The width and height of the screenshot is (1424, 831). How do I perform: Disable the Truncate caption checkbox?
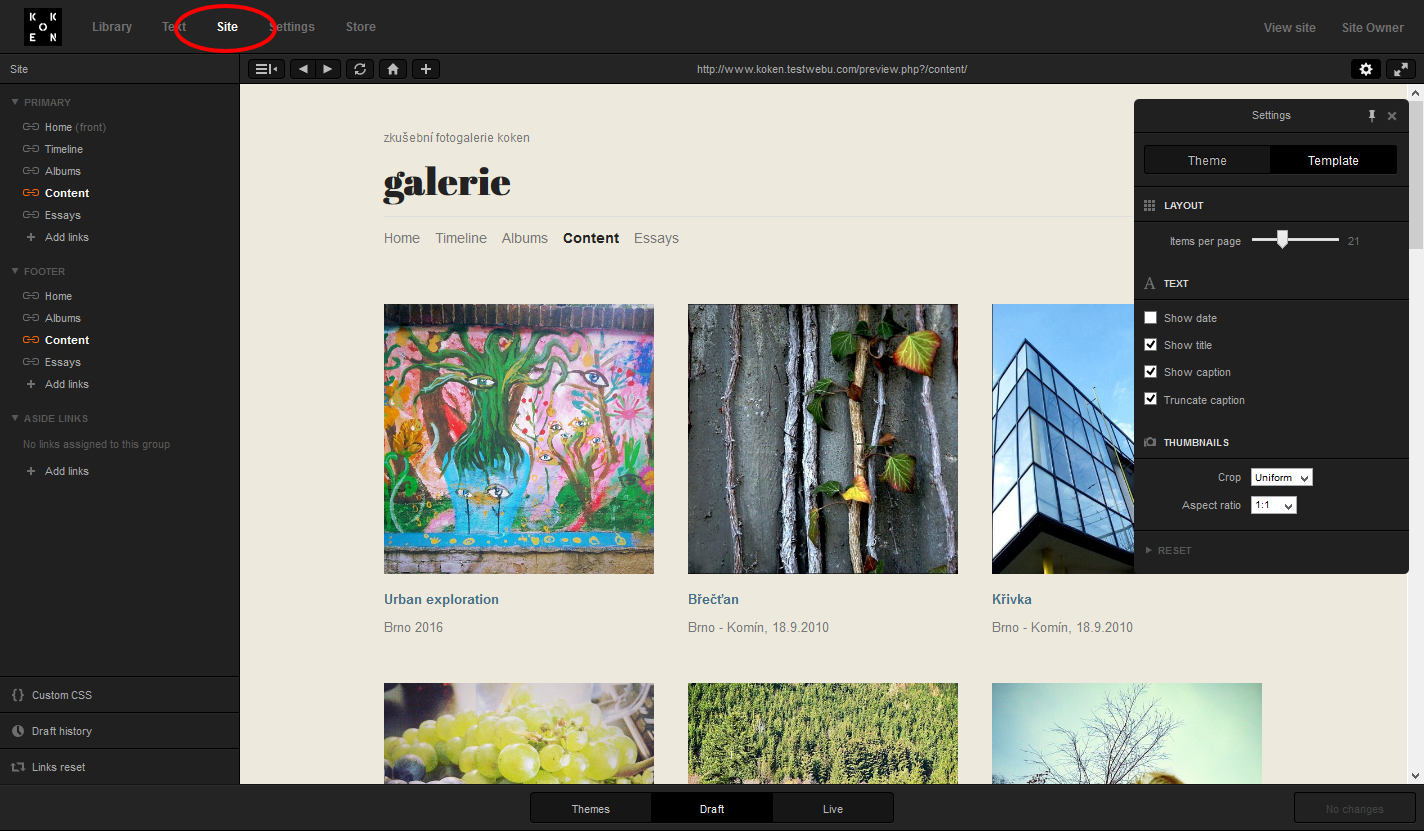coord(1151,399)
